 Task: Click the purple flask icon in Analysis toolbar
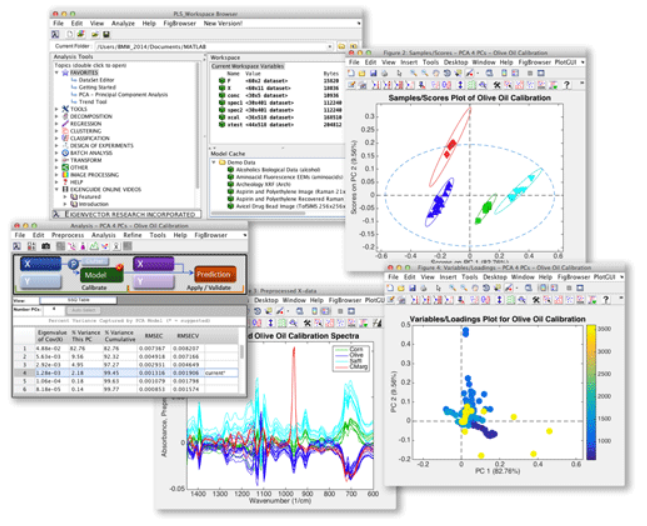tap(83, 246)
